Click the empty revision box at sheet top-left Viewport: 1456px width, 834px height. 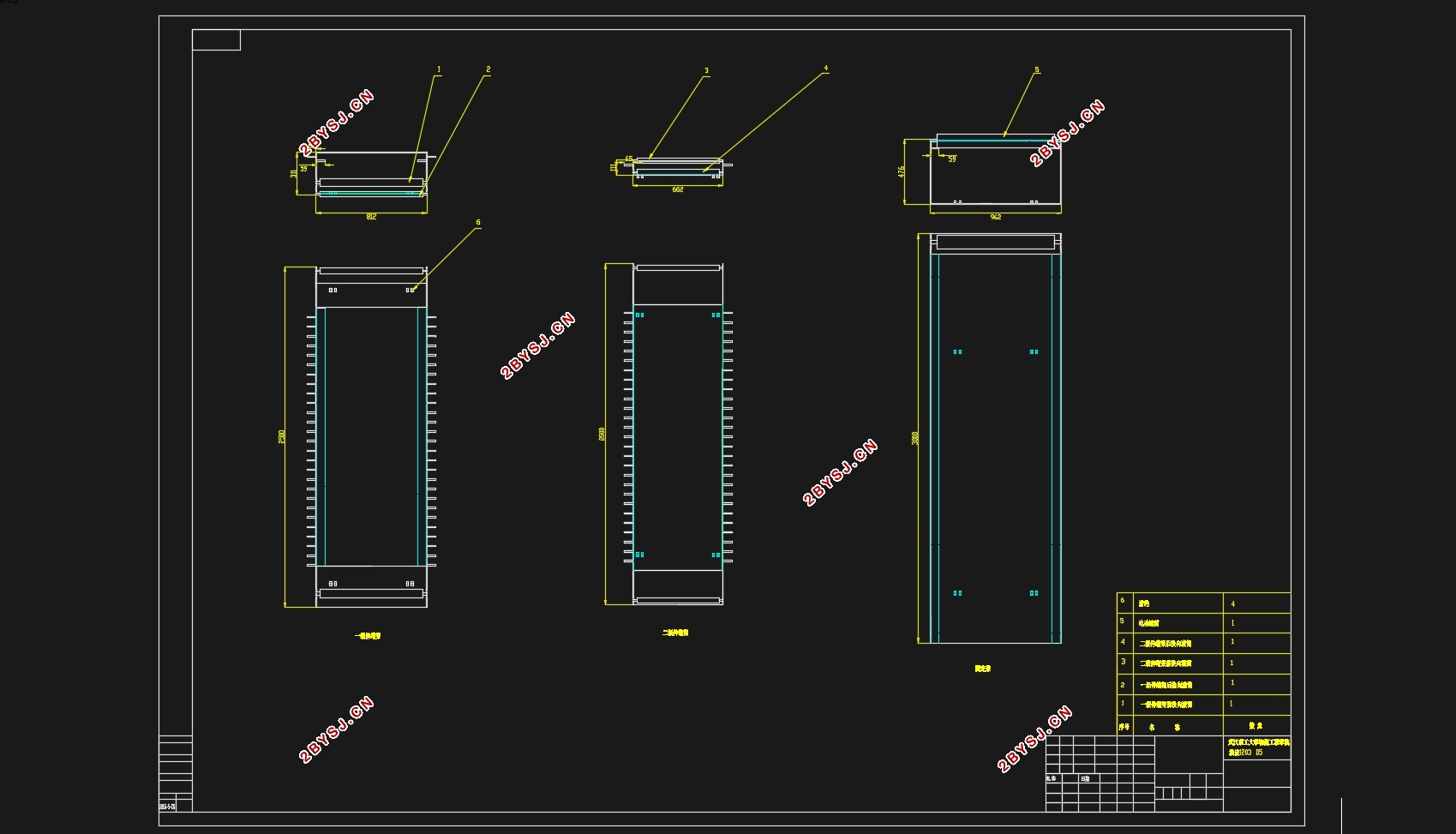[216, 40]
